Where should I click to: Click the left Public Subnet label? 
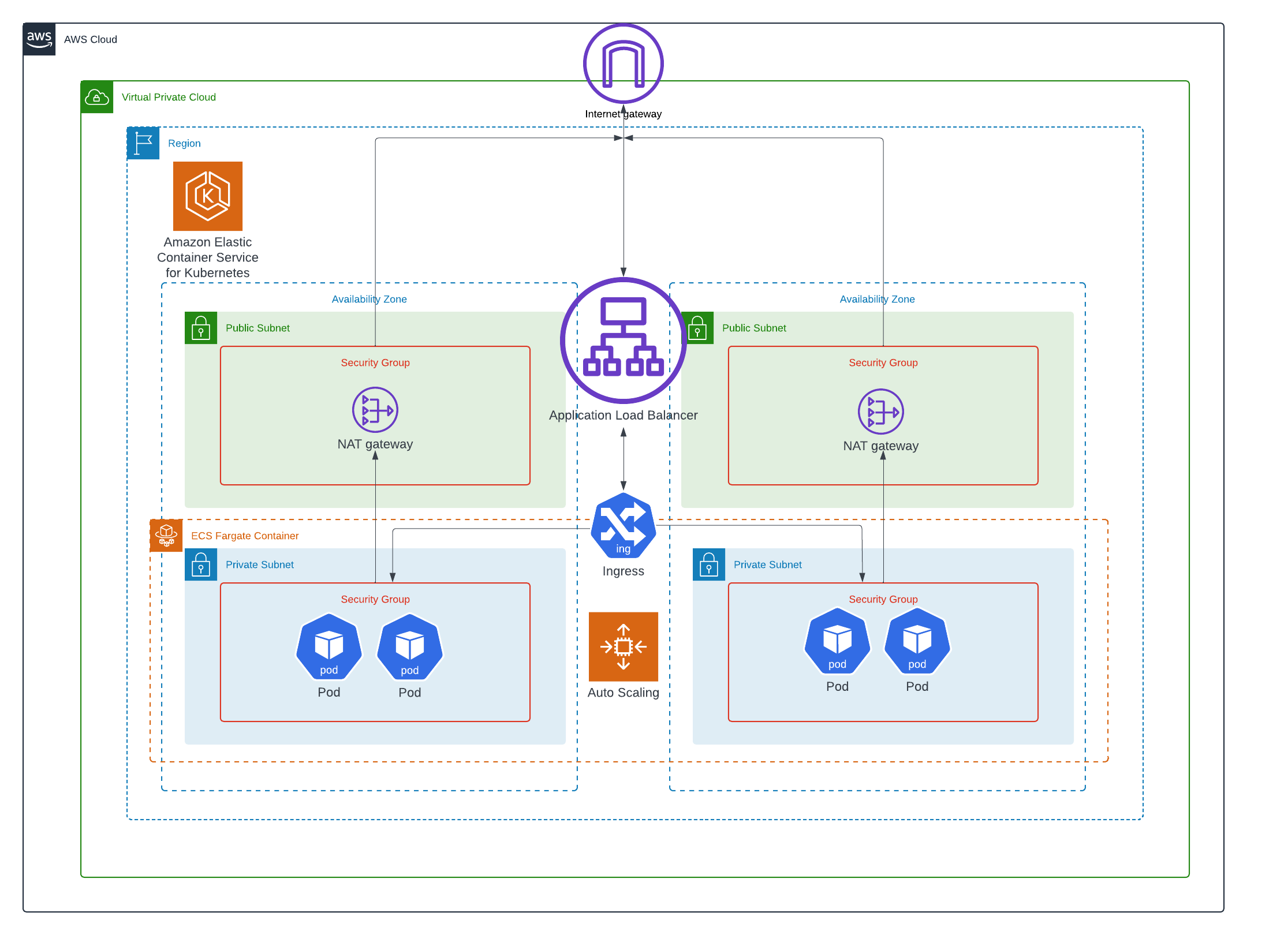click(x=257, y=328)
